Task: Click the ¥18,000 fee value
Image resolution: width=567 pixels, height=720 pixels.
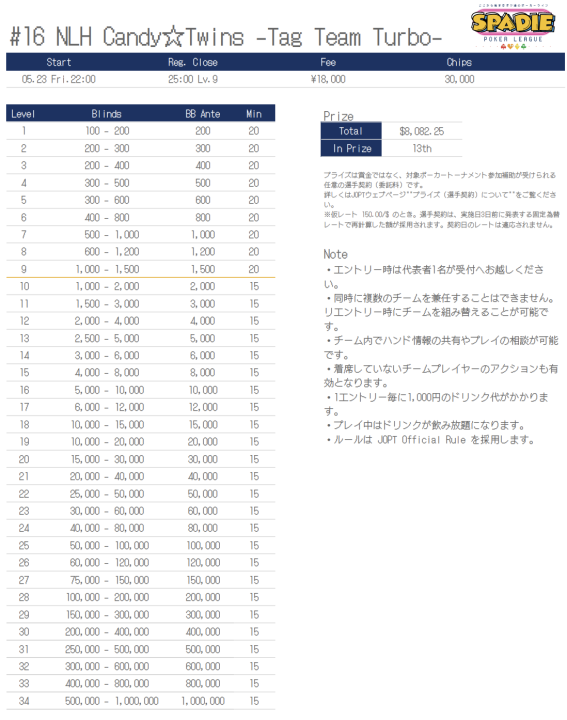Action: click(x=328, y=79)
